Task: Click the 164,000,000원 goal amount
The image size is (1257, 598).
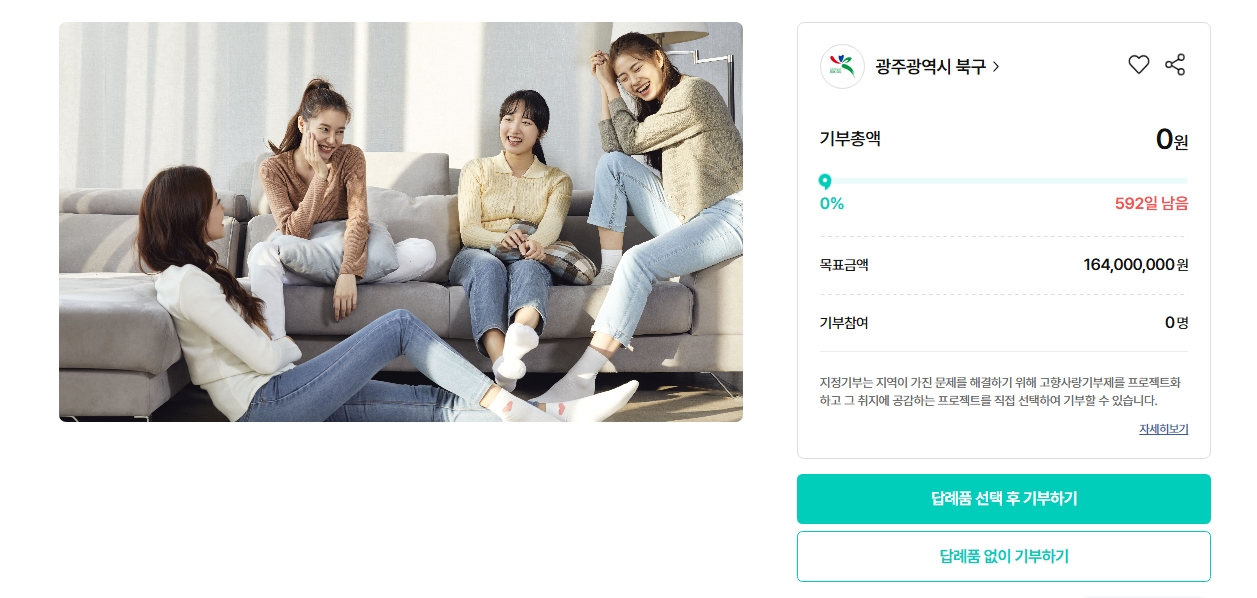Action: 1136,265
